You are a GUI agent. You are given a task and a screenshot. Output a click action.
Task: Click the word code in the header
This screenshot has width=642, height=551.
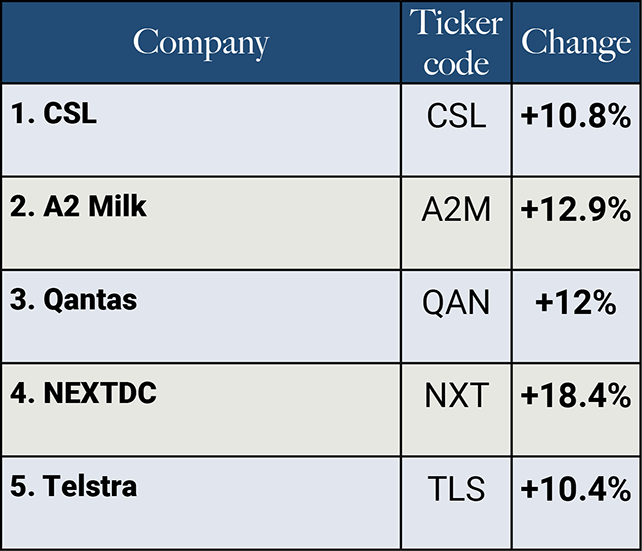pyautogui.click(x=456, y=62)
